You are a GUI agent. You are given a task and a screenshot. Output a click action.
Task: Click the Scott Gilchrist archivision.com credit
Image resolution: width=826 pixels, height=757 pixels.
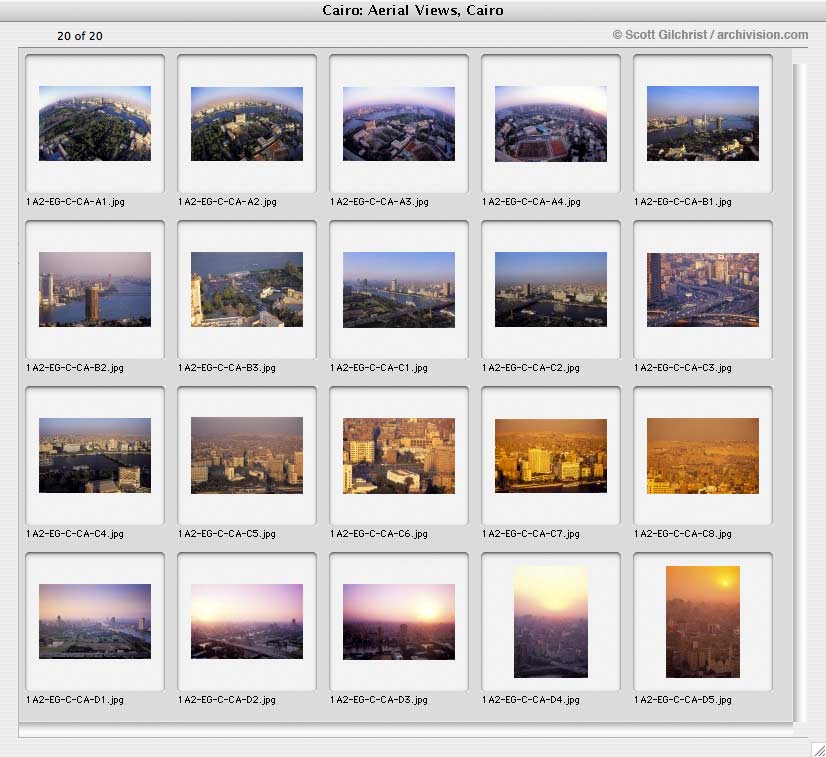[710, 35]
